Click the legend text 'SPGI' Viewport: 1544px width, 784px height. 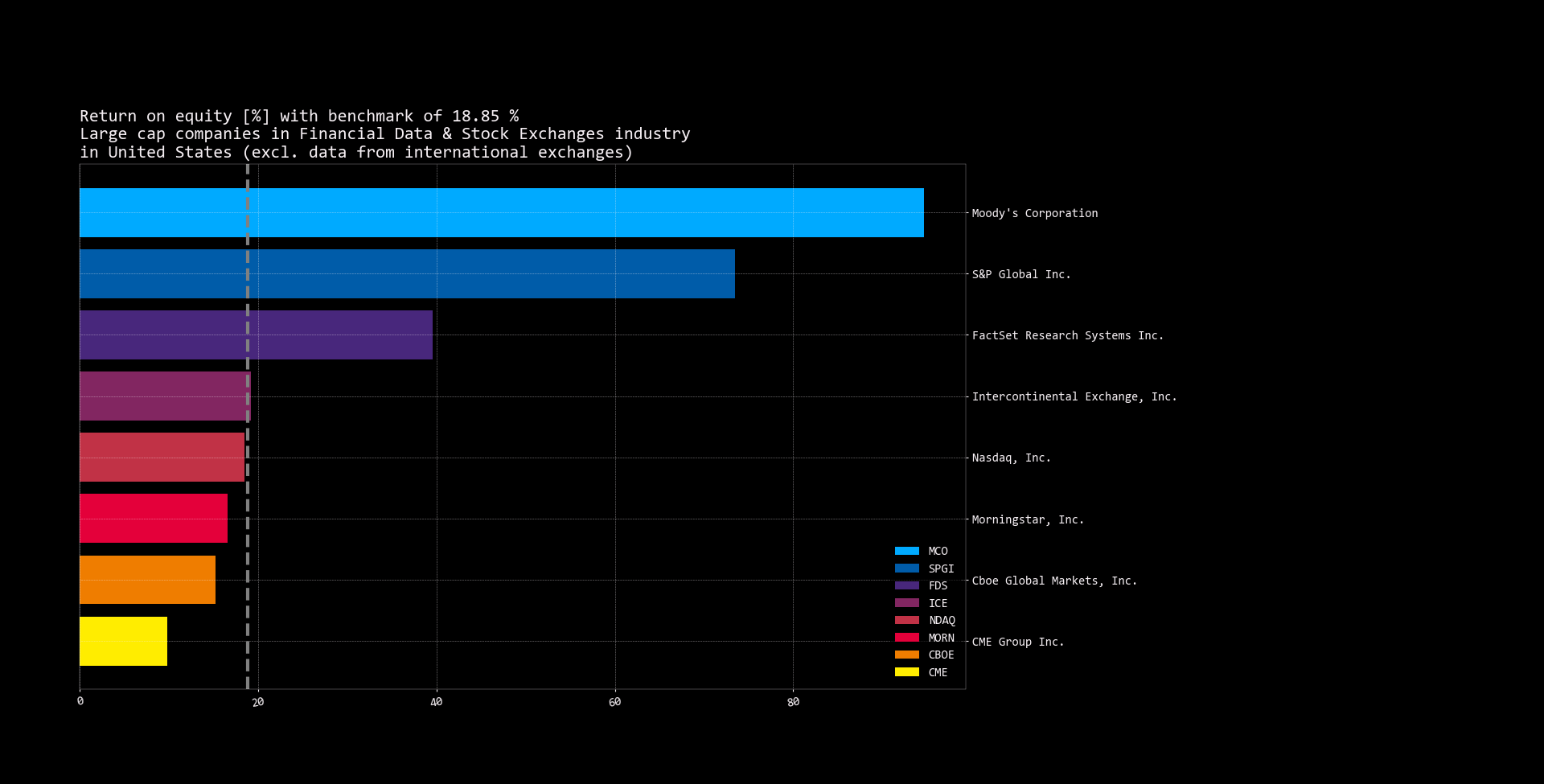pyautogui.click(x=942, y=569)
